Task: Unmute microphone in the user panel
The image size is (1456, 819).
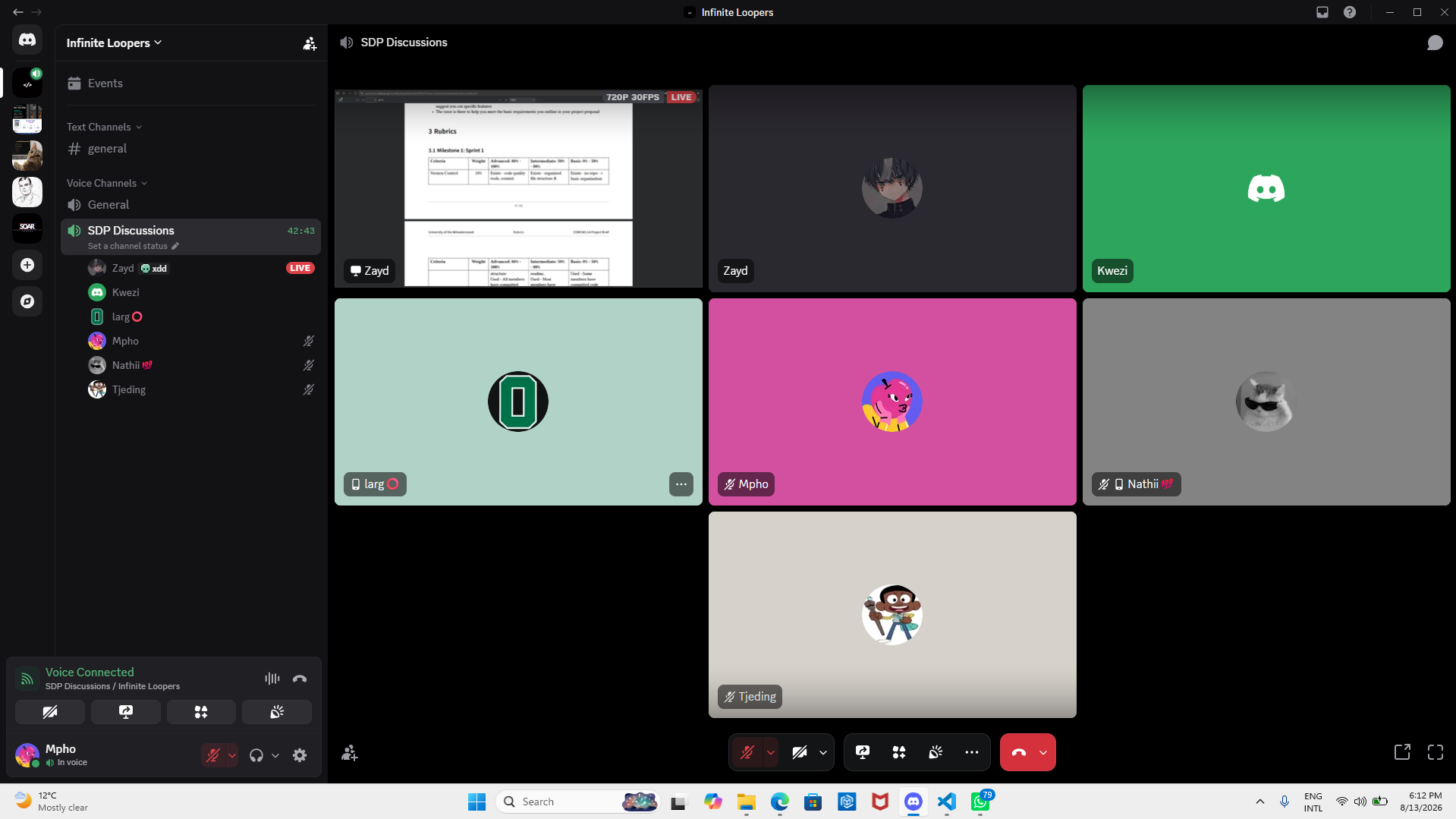Action: pyautogui.click(x=213, y=755)
